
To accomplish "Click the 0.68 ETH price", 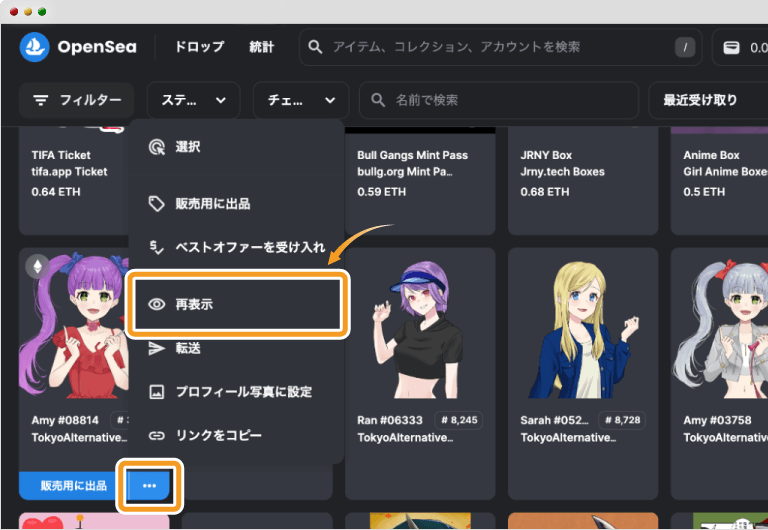I will pyautogui.click(x=545, y=192).
